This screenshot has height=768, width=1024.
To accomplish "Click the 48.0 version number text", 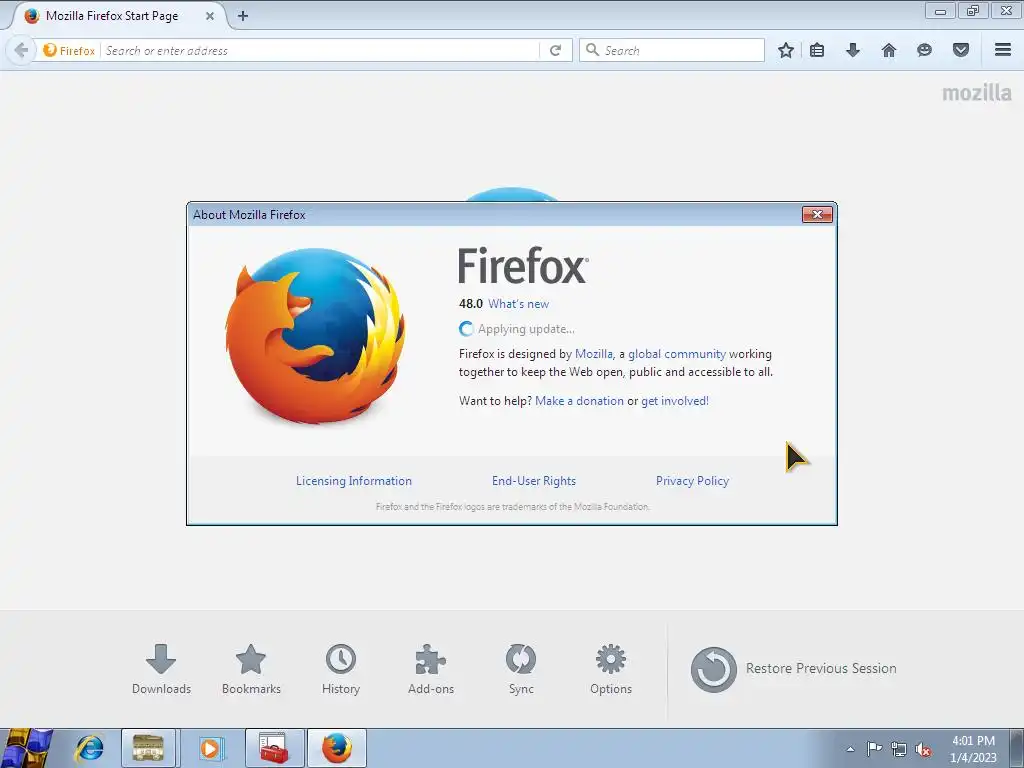I will pyautogui.click(x=471, y=304).
